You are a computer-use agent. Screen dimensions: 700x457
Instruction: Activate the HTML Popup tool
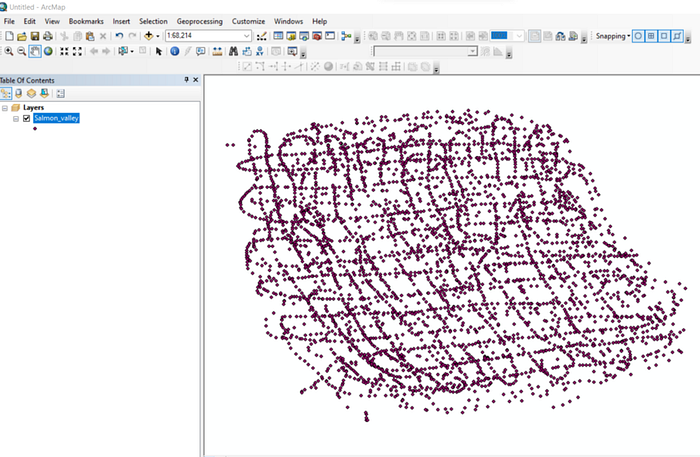pos(201,51)
